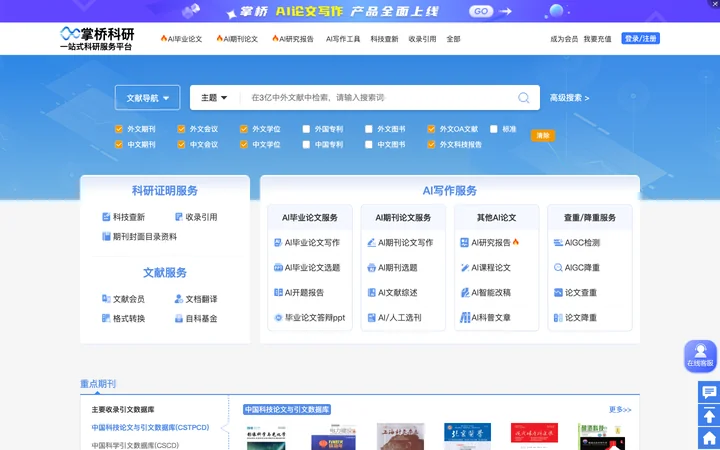720x450 pixels.
Task: Click the home icon on right sidebar
Action: point(709,438)
